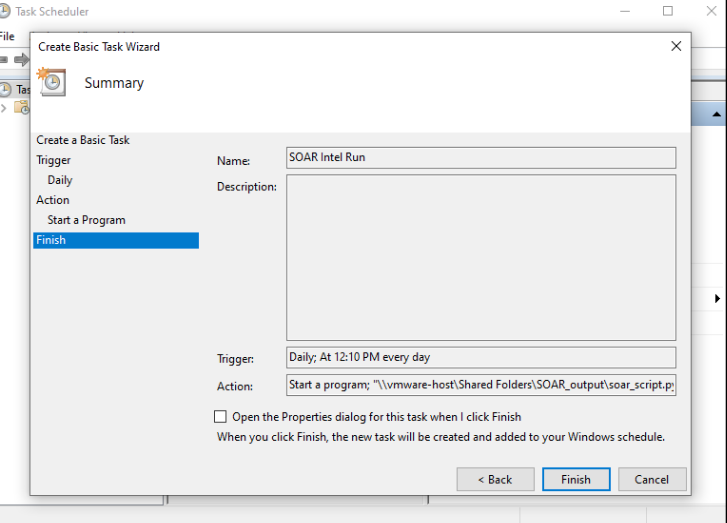727x523 pixels.
Task: Minimize the Task Scheduler window
Action: tap(625, 11)
